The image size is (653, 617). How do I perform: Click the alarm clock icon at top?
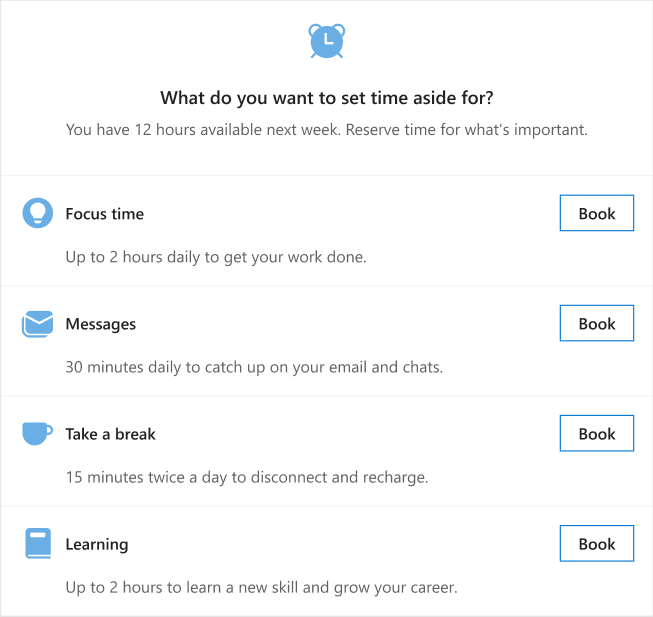pos(327,41)
